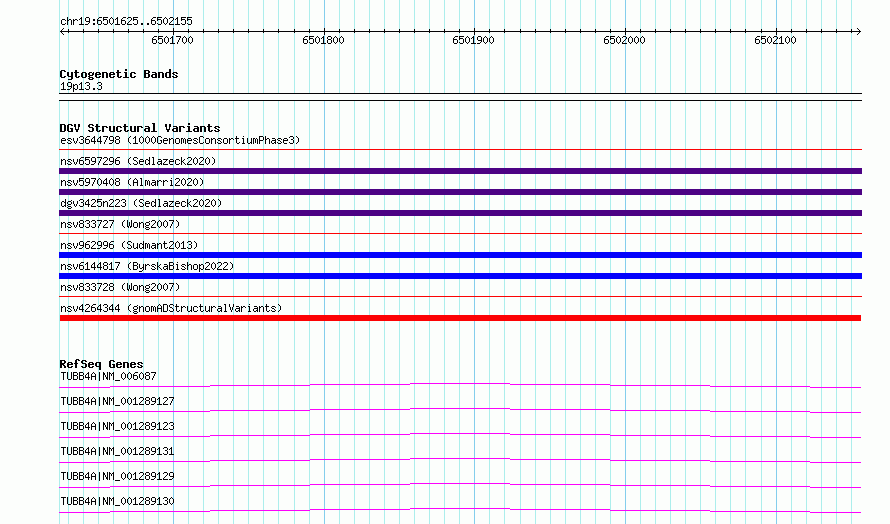Screen dimensions: 890x524
Task: Open transcript TUBB4A|NM_006087
Action: tap(108, 376)
